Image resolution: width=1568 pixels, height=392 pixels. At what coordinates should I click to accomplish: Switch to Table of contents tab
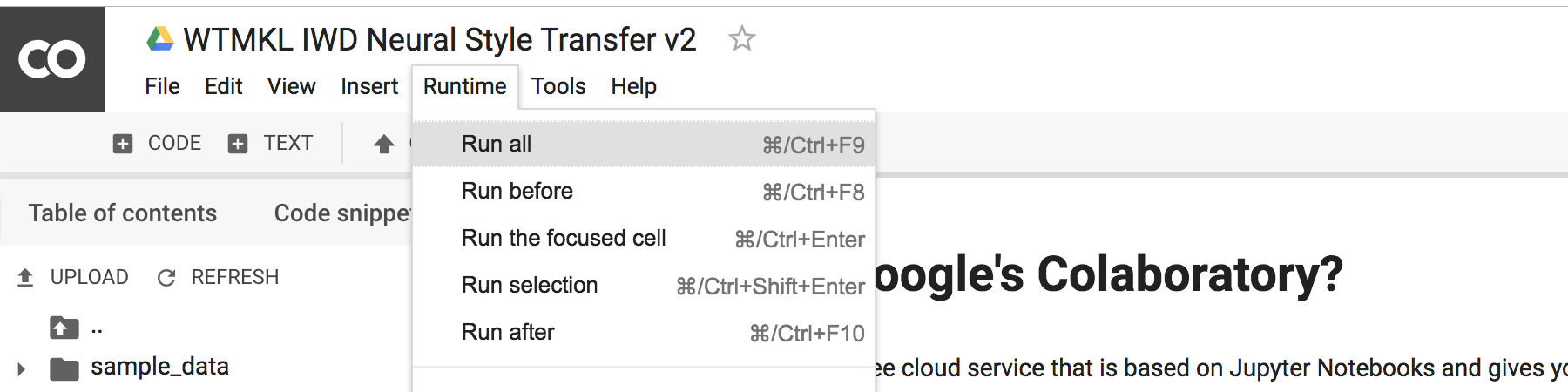tap(123, 213)
